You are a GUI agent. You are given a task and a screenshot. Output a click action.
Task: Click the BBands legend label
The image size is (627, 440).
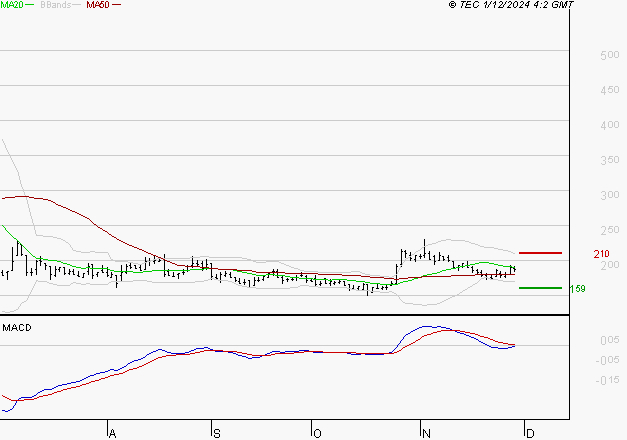56,5
